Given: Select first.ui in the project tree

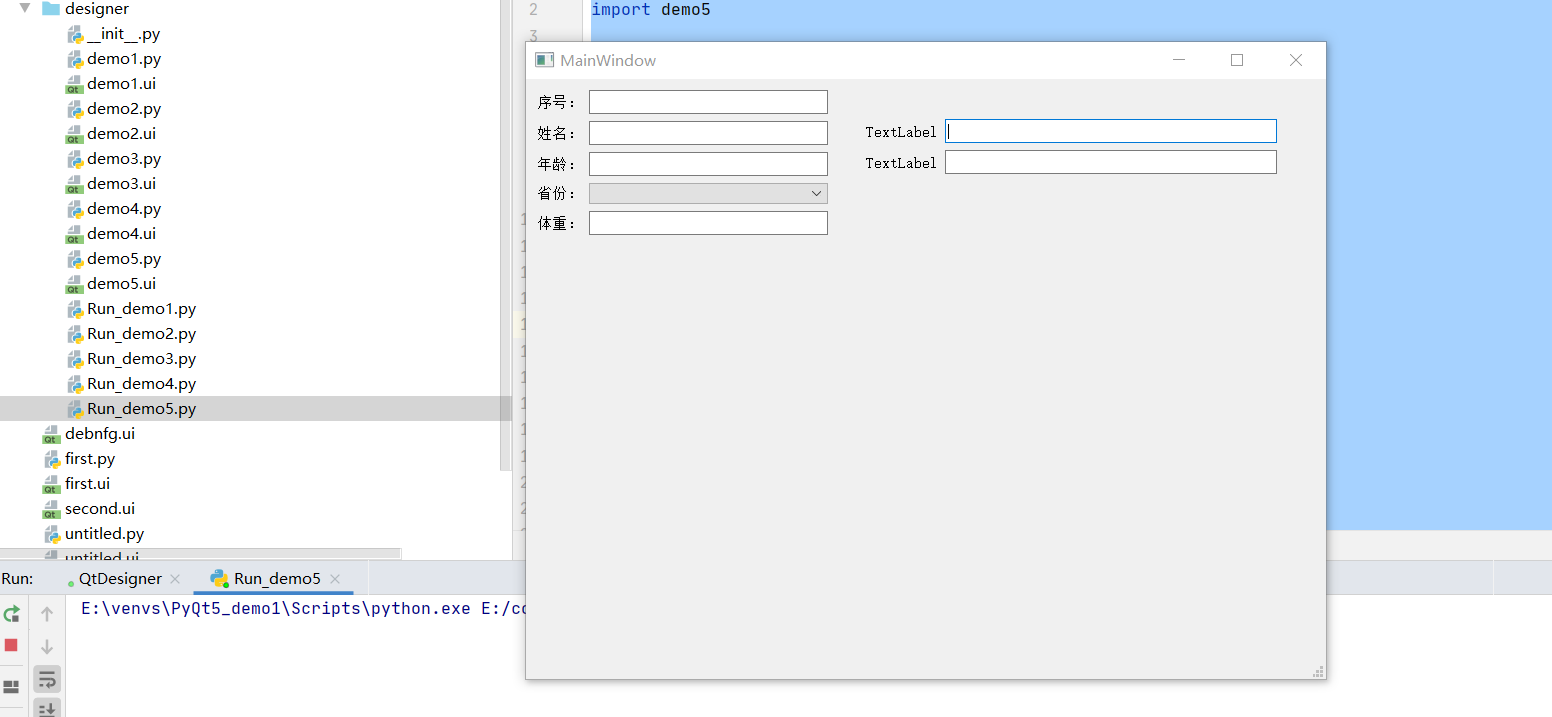Looking at the screenshot, I should (x=88, y=484).
